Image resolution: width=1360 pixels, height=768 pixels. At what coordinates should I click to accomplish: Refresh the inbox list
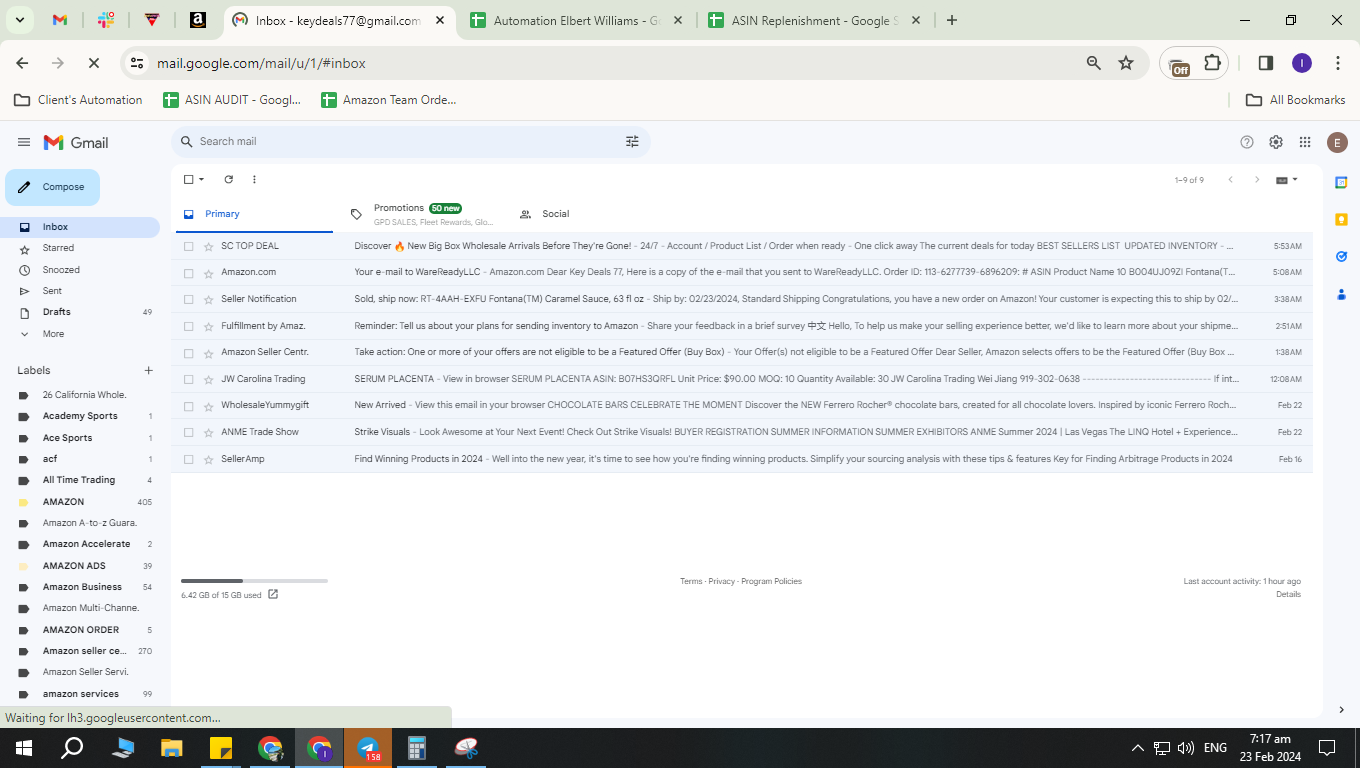(228, 180)
